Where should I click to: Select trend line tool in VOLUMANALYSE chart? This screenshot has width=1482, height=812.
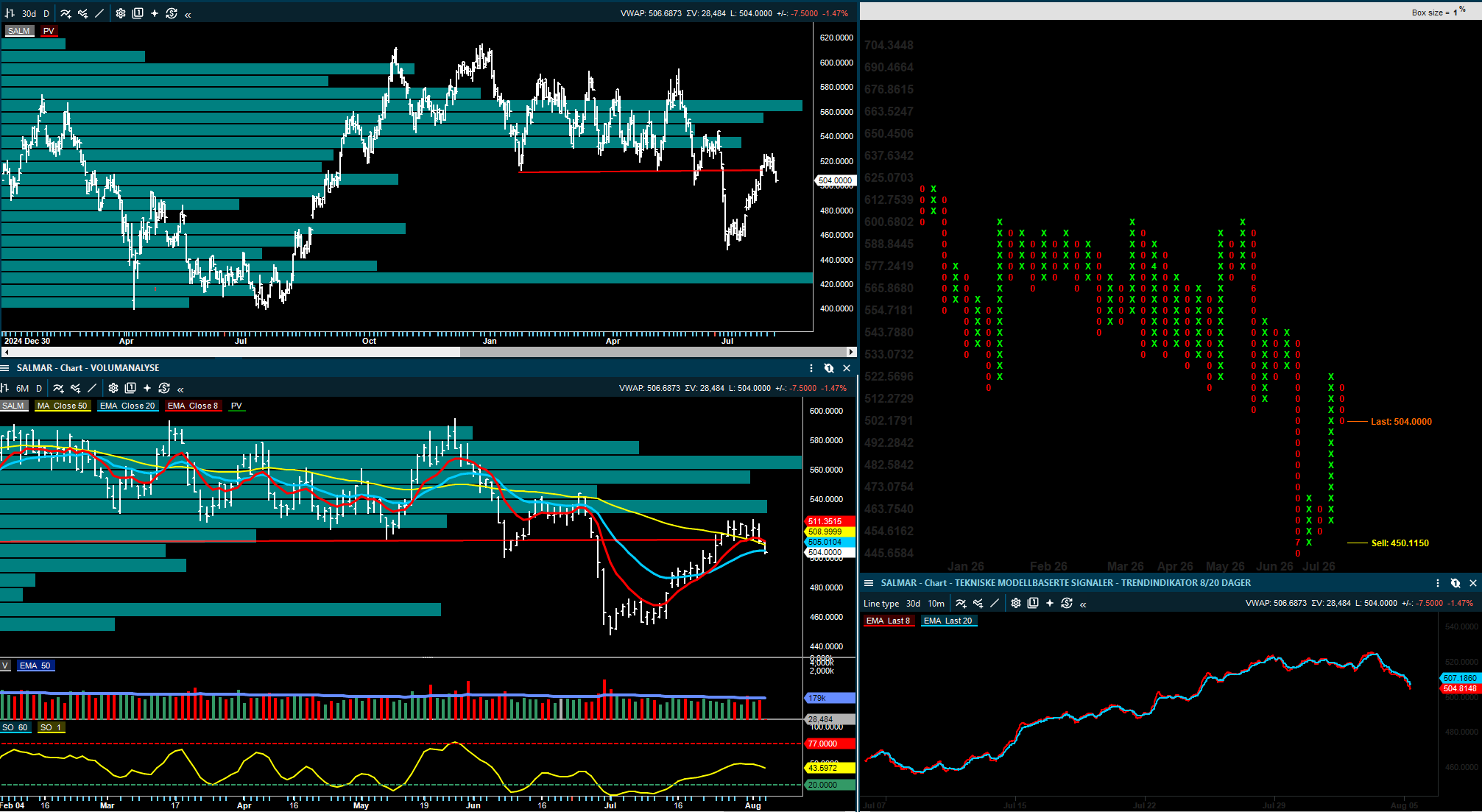(92, 388)
